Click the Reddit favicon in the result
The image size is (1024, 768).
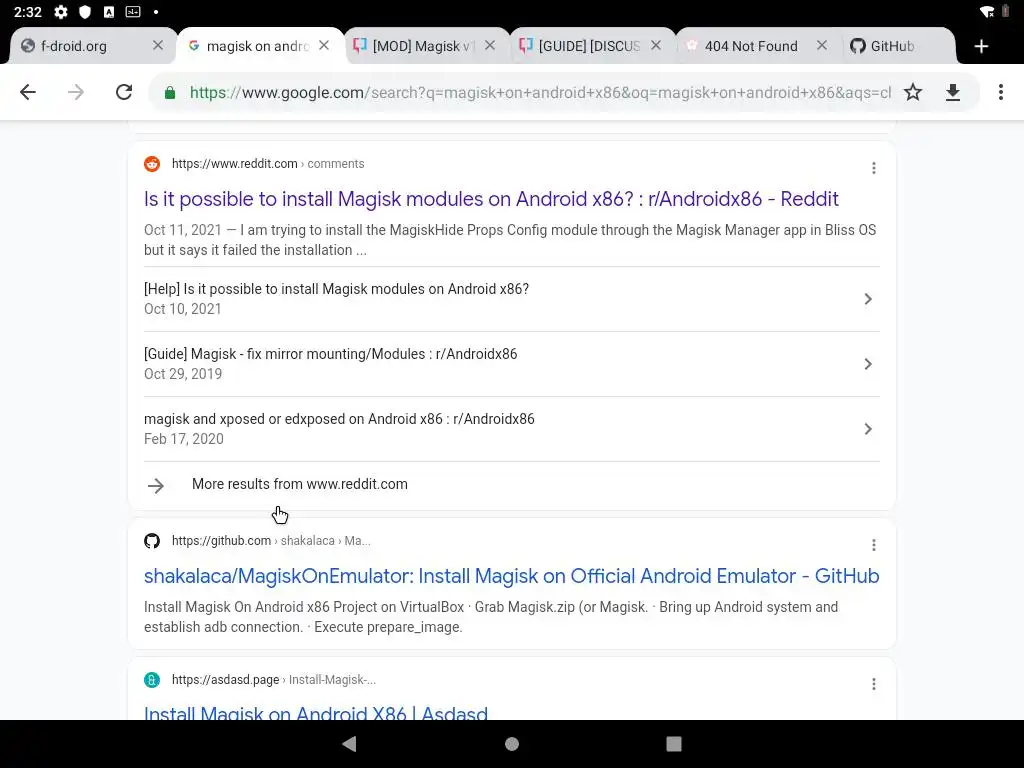(x=152, y=164)
